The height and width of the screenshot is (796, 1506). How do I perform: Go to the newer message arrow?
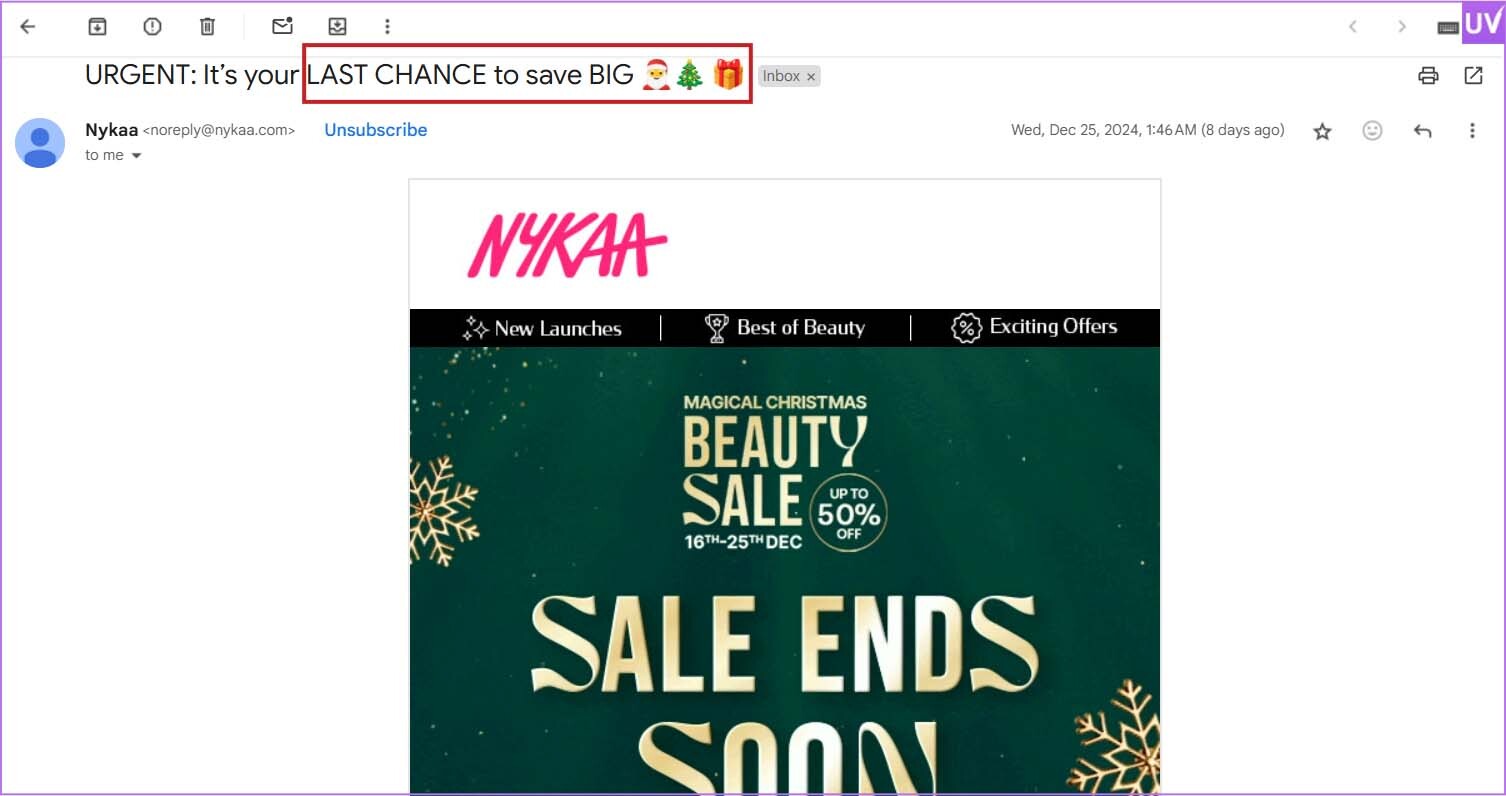click(1353, 27)
